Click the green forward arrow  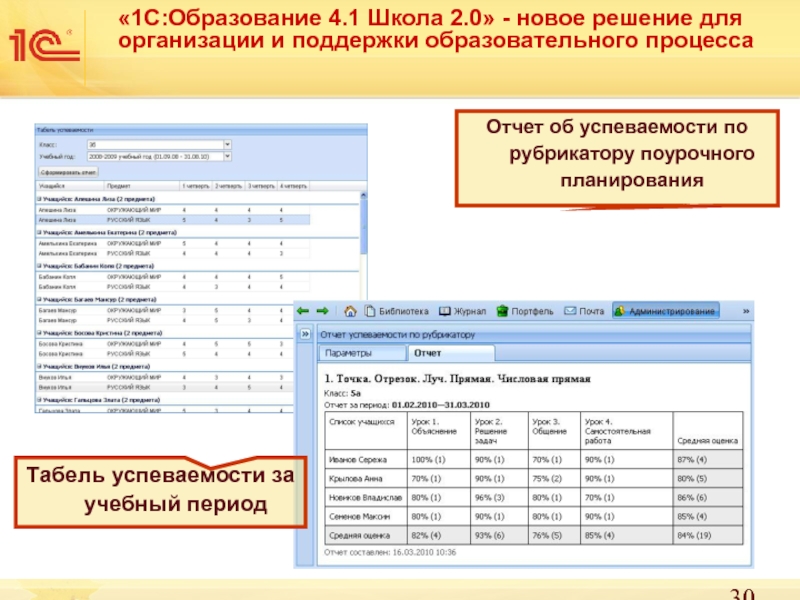322,311
